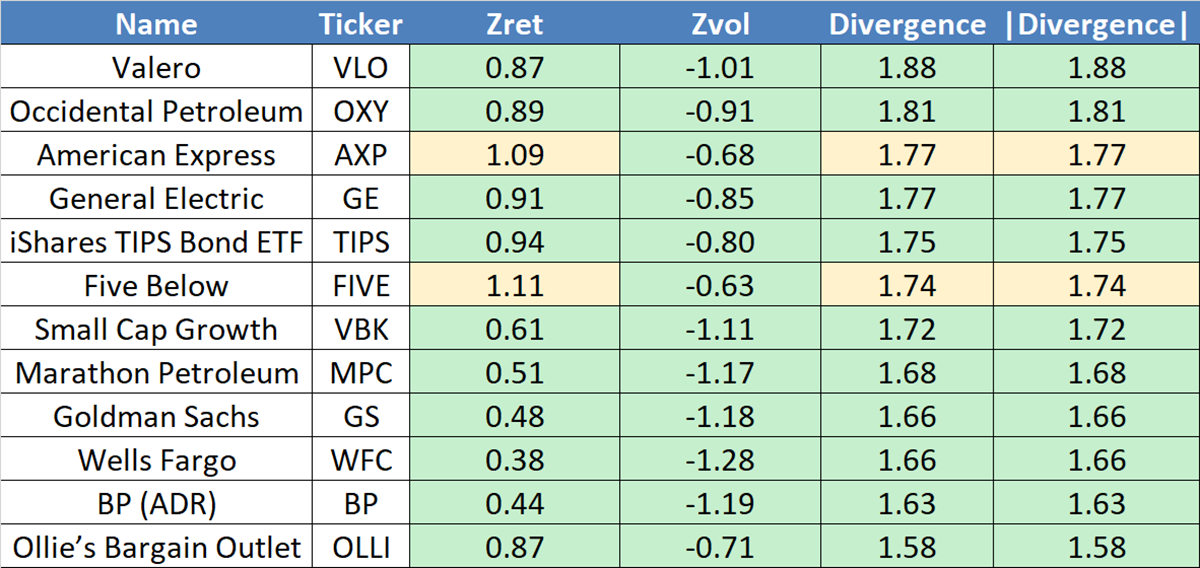
Task: Select Valero Divergence value 1.88
Action: coord(907,68)
